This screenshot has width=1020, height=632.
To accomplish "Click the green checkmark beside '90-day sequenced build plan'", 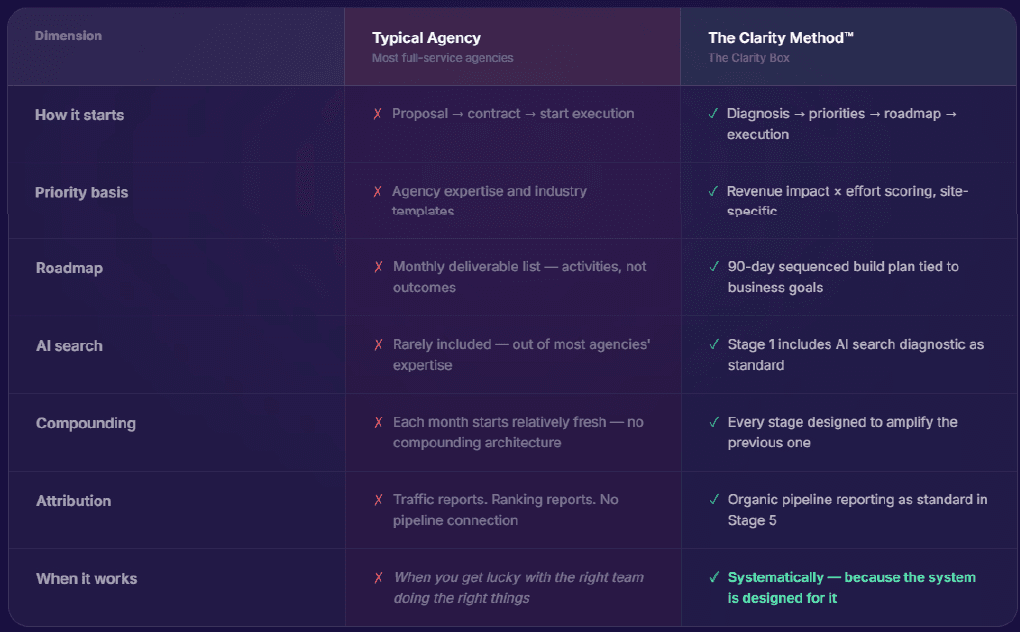I will pyautogui.click(x=714, y=267).
